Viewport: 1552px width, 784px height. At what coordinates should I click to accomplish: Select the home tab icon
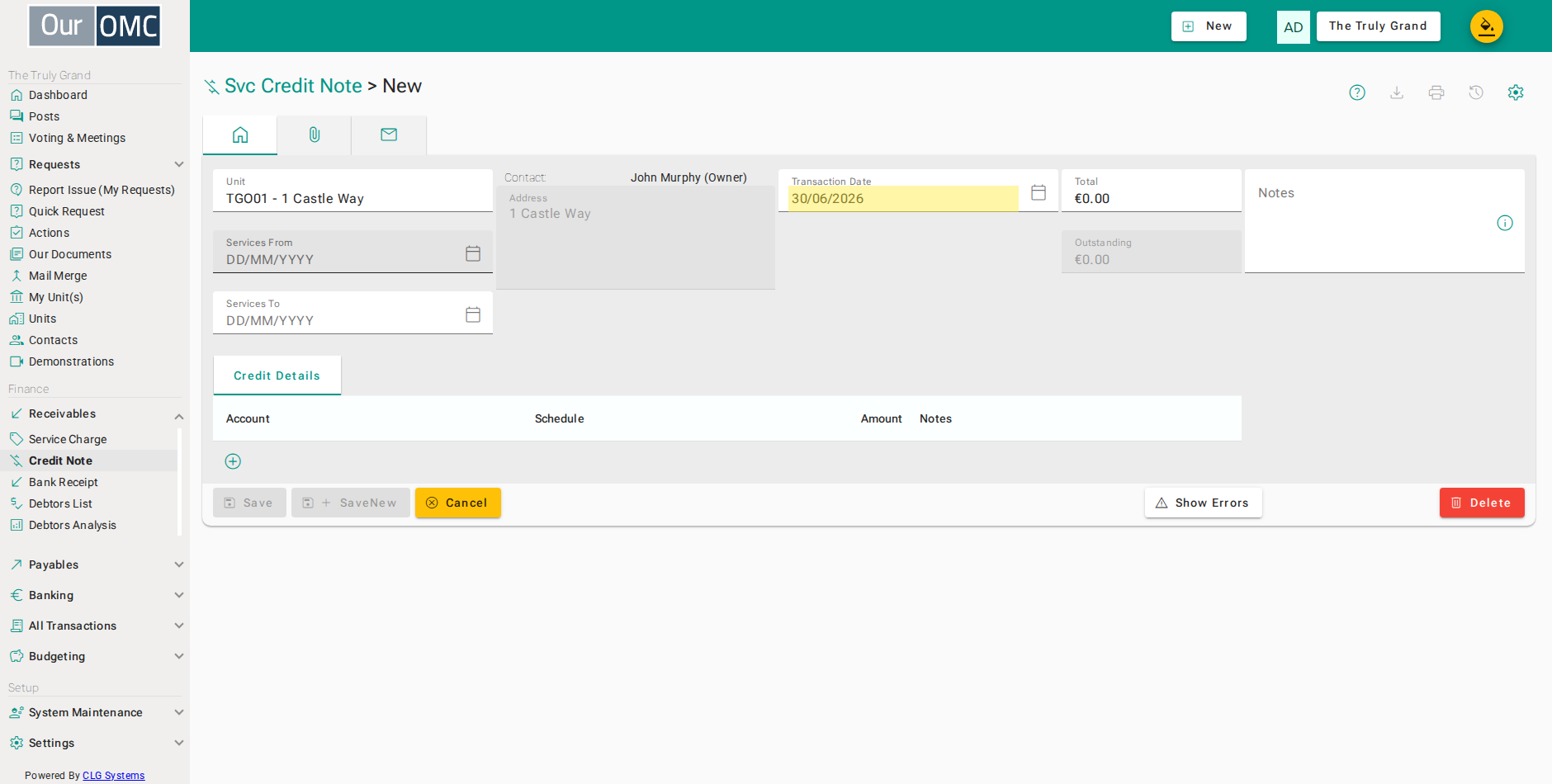coord(240,135)
